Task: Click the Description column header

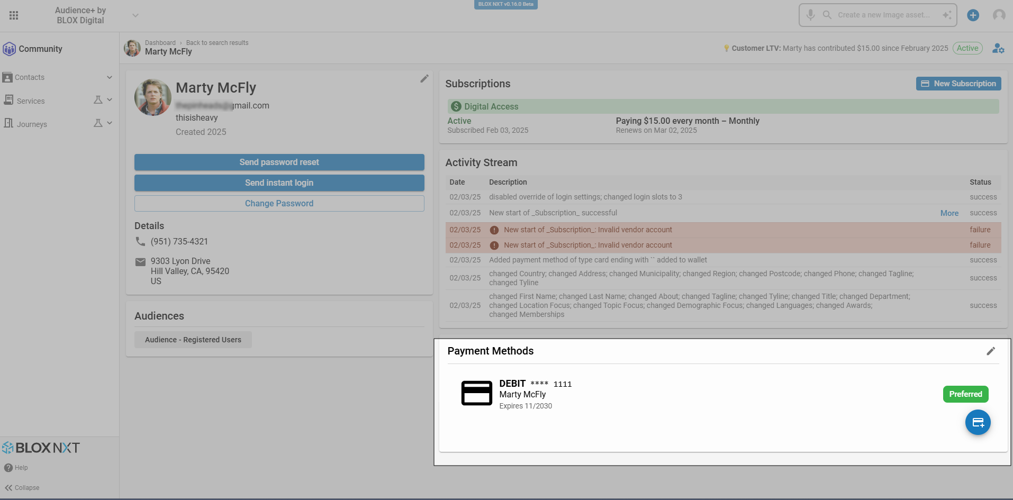Action: 508,182
